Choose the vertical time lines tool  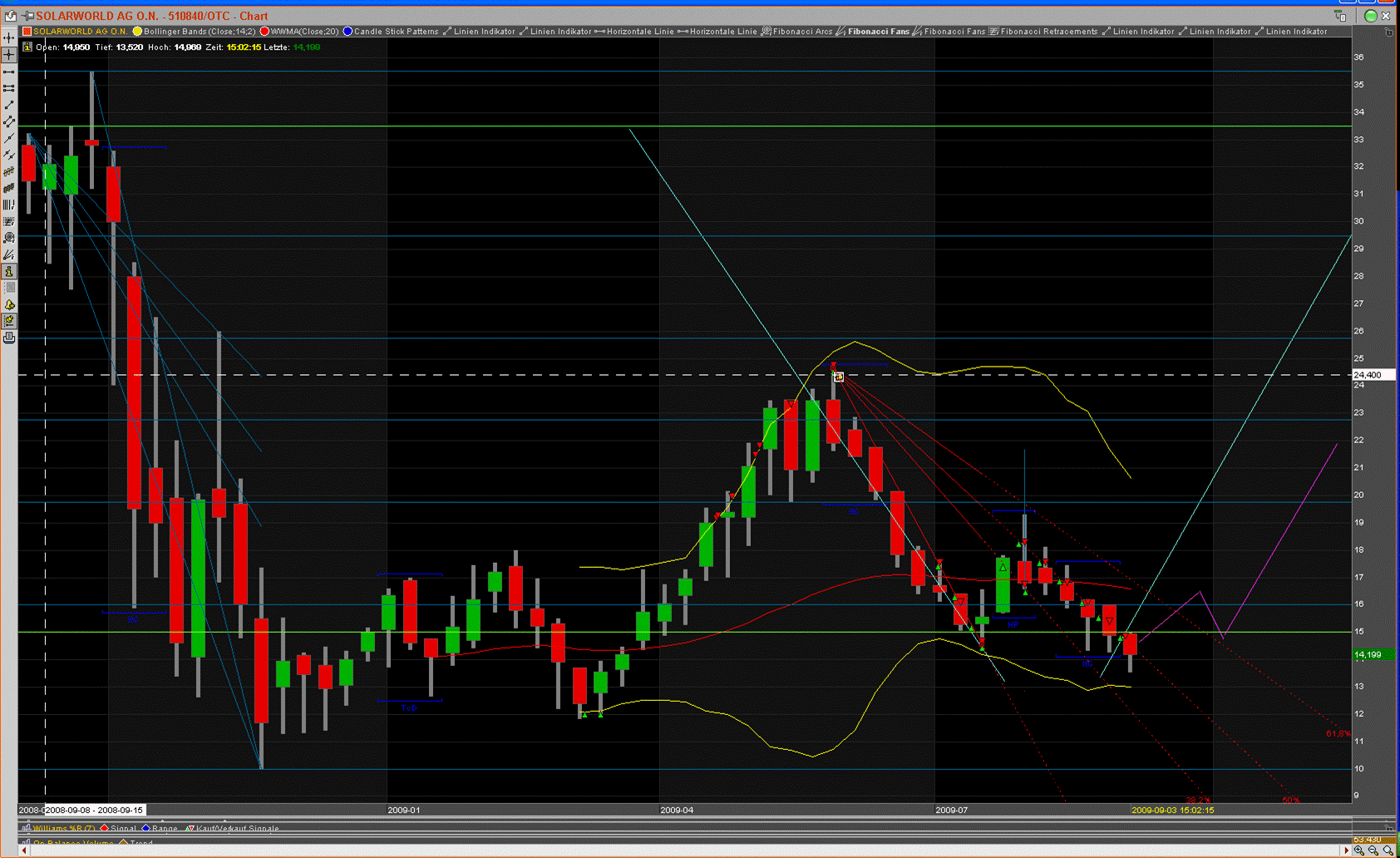point(9,205)
